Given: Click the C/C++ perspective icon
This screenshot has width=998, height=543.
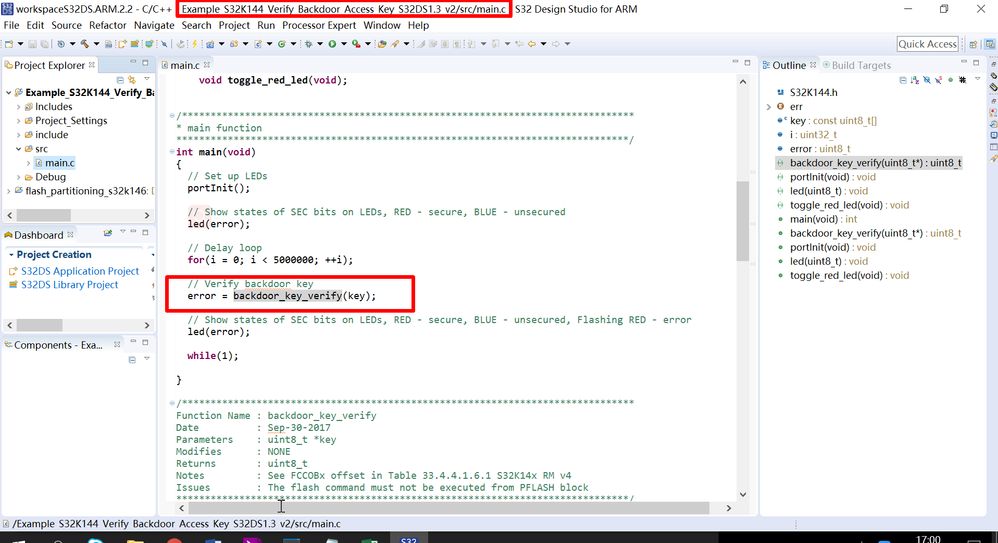Looking at the screenshot, I should 990,45.
